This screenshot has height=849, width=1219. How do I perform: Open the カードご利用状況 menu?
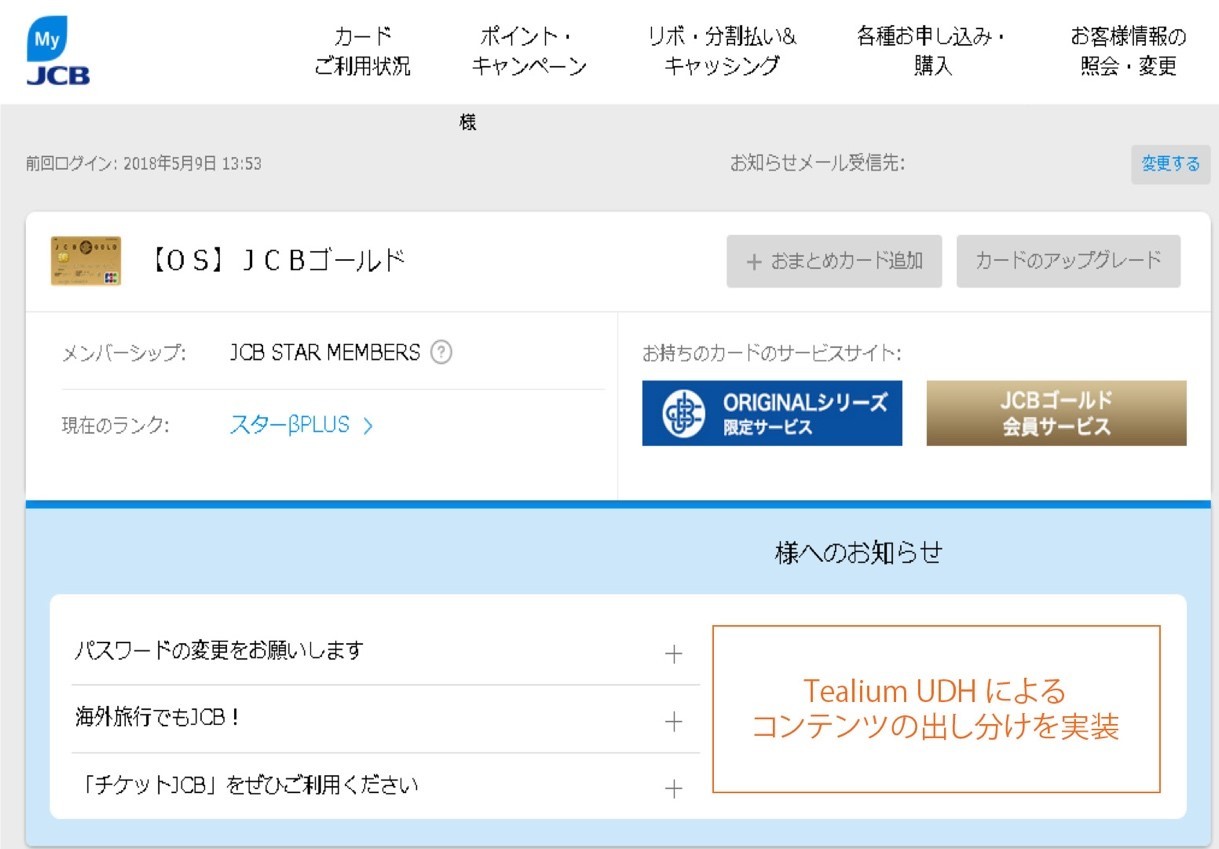click(x=362, y=52)
